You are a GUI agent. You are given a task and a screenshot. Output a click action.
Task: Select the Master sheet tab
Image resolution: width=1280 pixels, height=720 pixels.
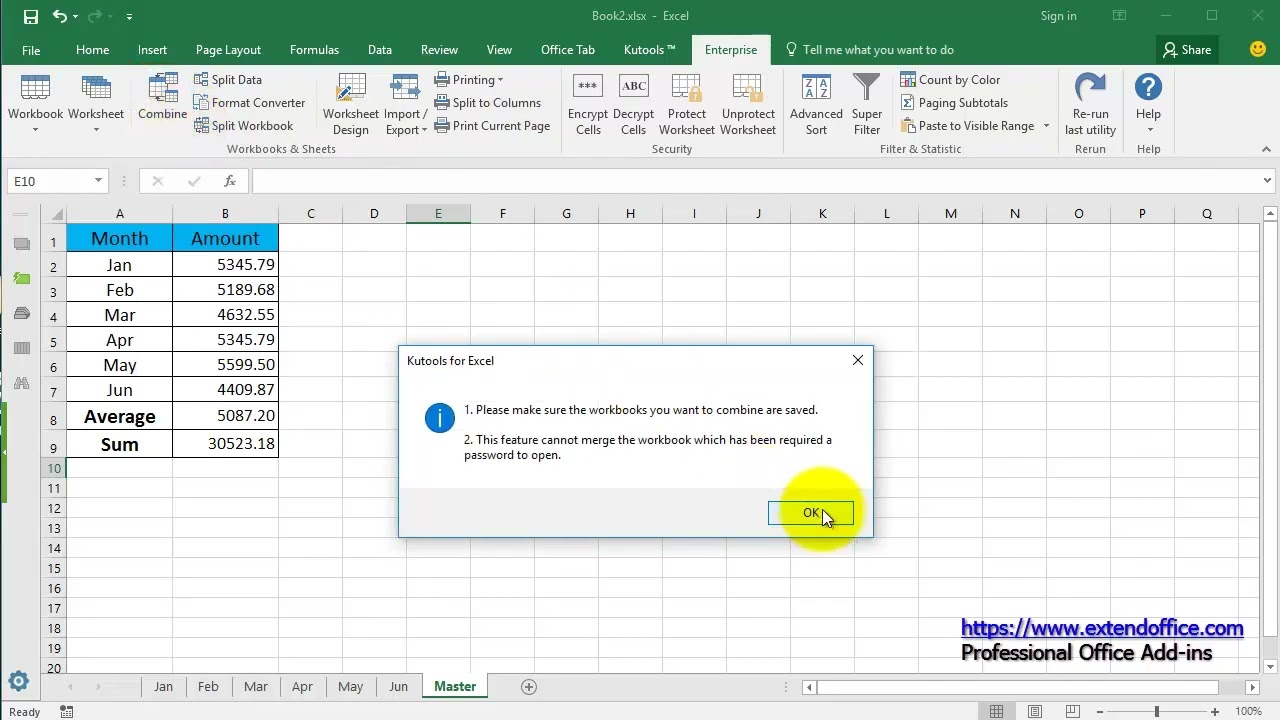click(x=455, y=686)
